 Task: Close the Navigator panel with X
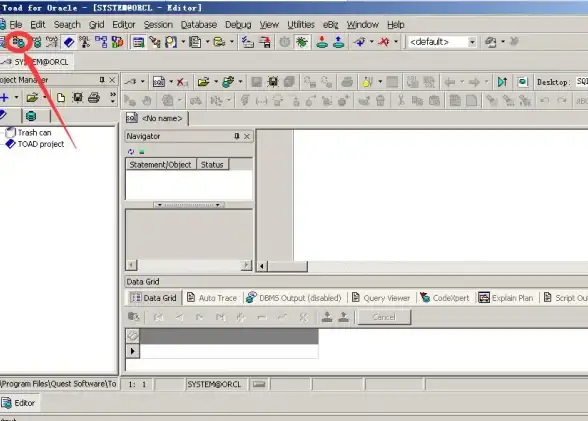tap(247, 136)
